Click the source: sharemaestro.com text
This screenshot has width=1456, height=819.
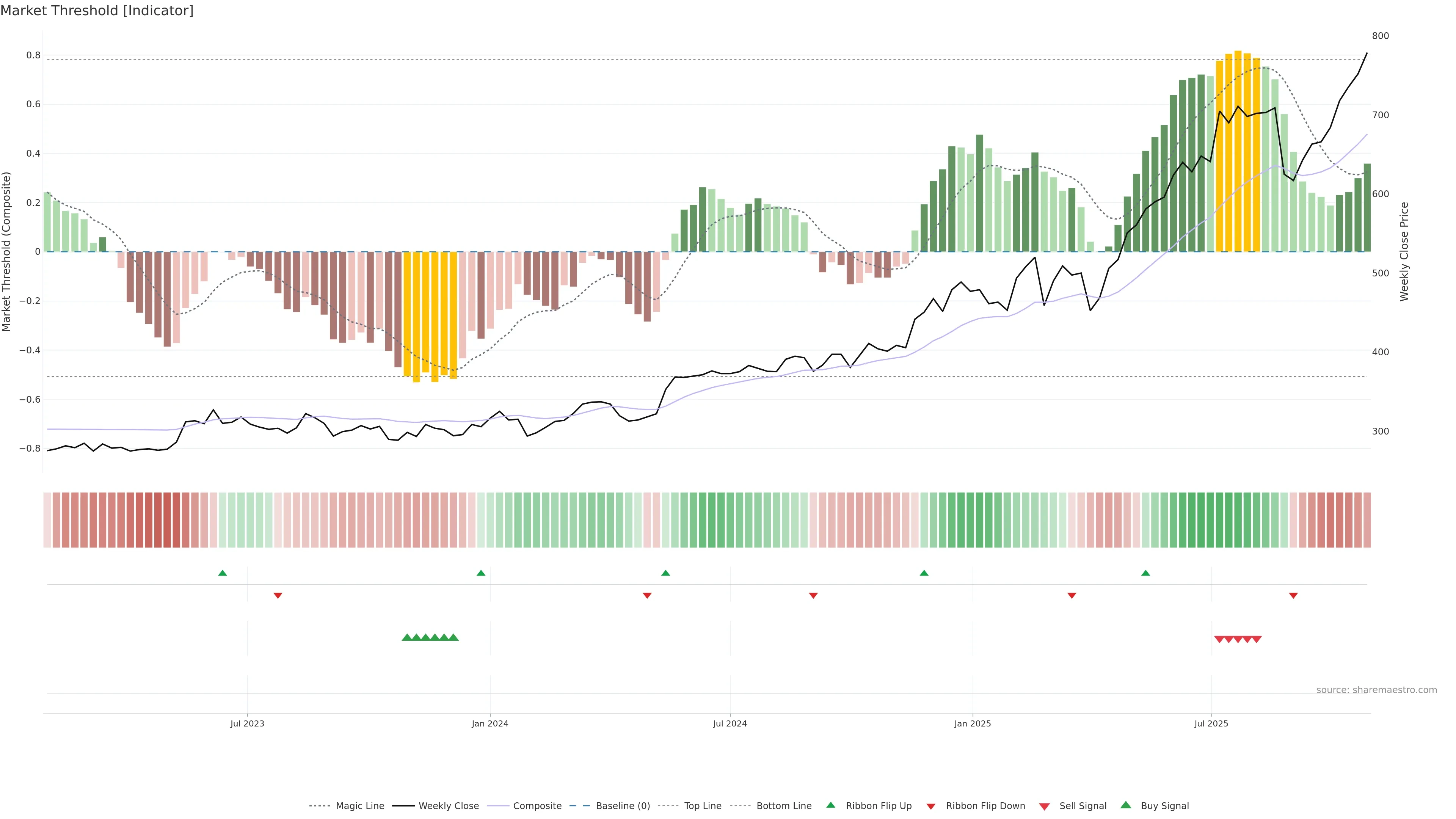tap(1376, 690)
